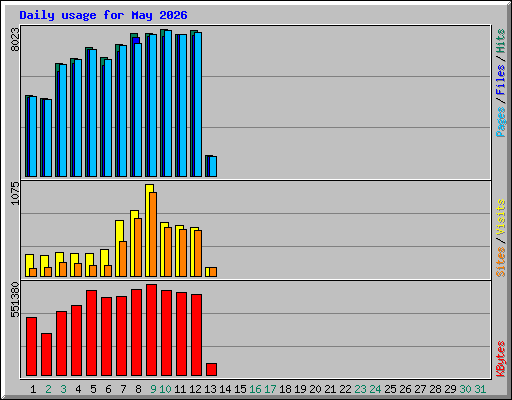Screen dimensions: 512x400
Task: Click day 23 on the x-axis
Action: pos(360,389)
